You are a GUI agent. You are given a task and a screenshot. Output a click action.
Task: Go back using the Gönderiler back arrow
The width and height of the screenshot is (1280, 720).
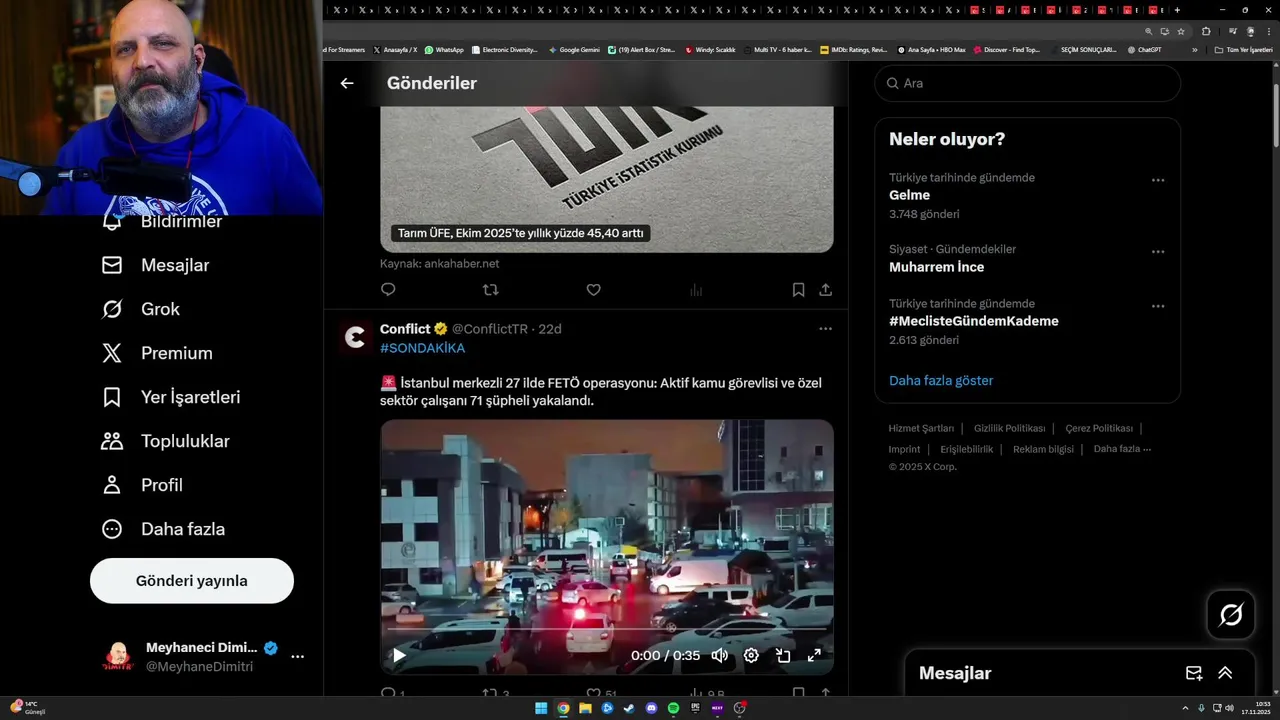coord(347,84)
